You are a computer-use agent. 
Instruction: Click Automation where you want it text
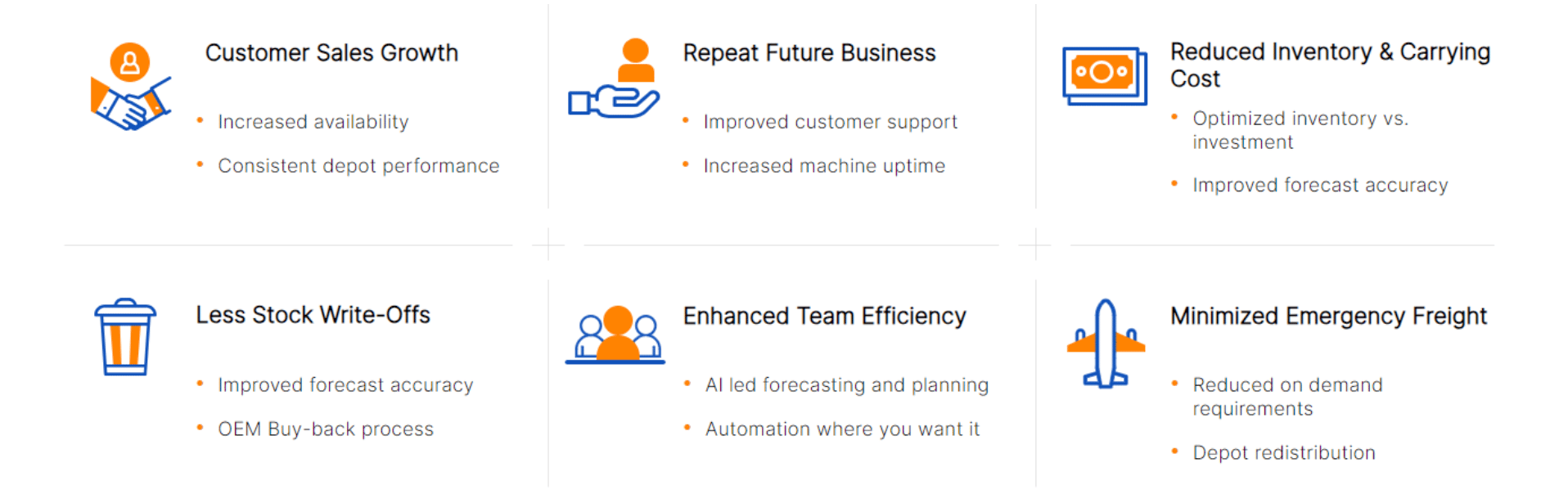[842, 429]
